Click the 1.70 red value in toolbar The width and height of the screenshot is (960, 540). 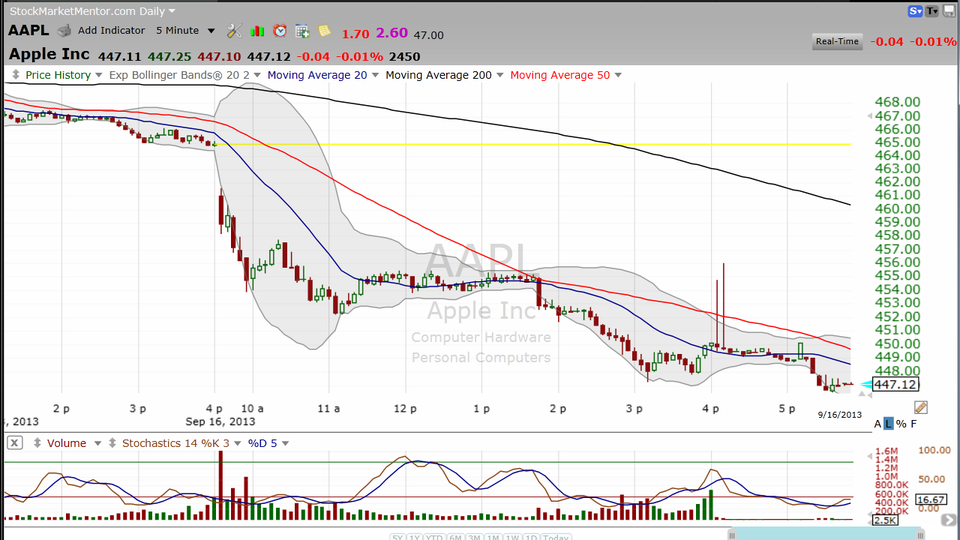click(355, 34)
